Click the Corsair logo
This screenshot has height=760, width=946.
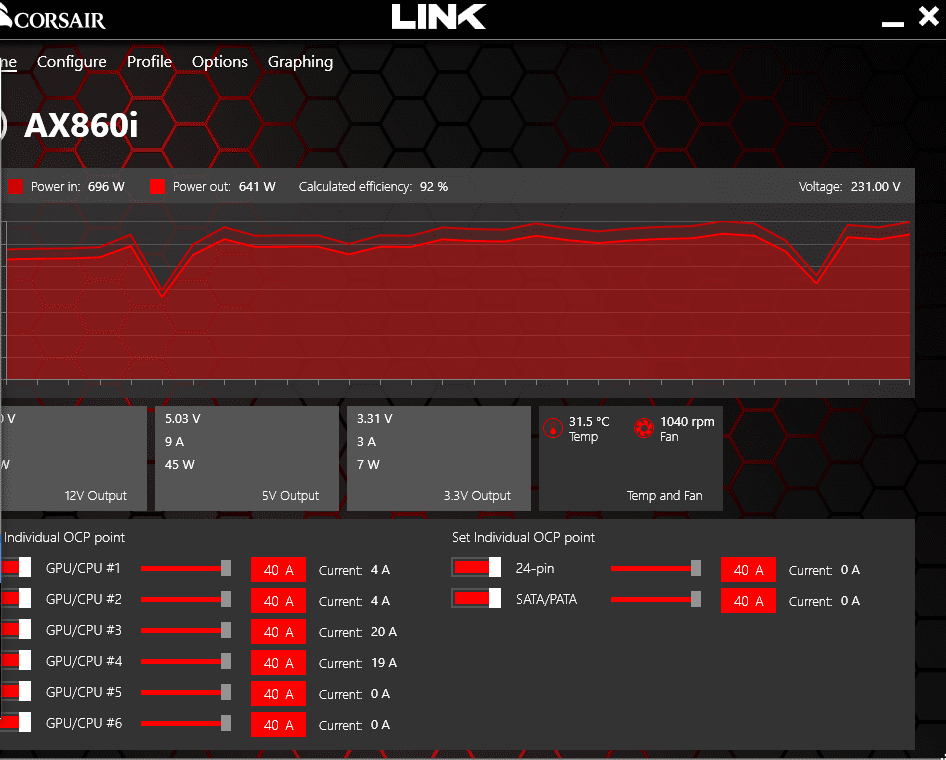pos(53,18)
